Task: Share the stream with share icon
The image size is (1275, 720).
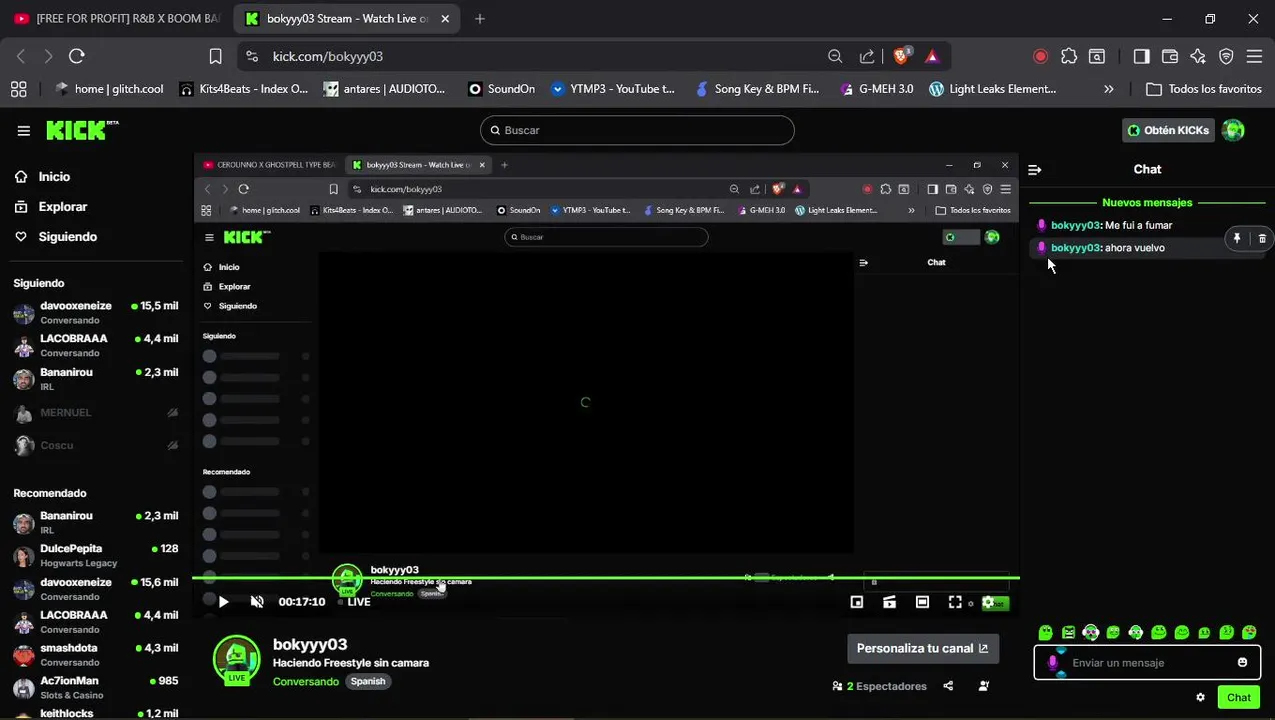Action: 948,686
